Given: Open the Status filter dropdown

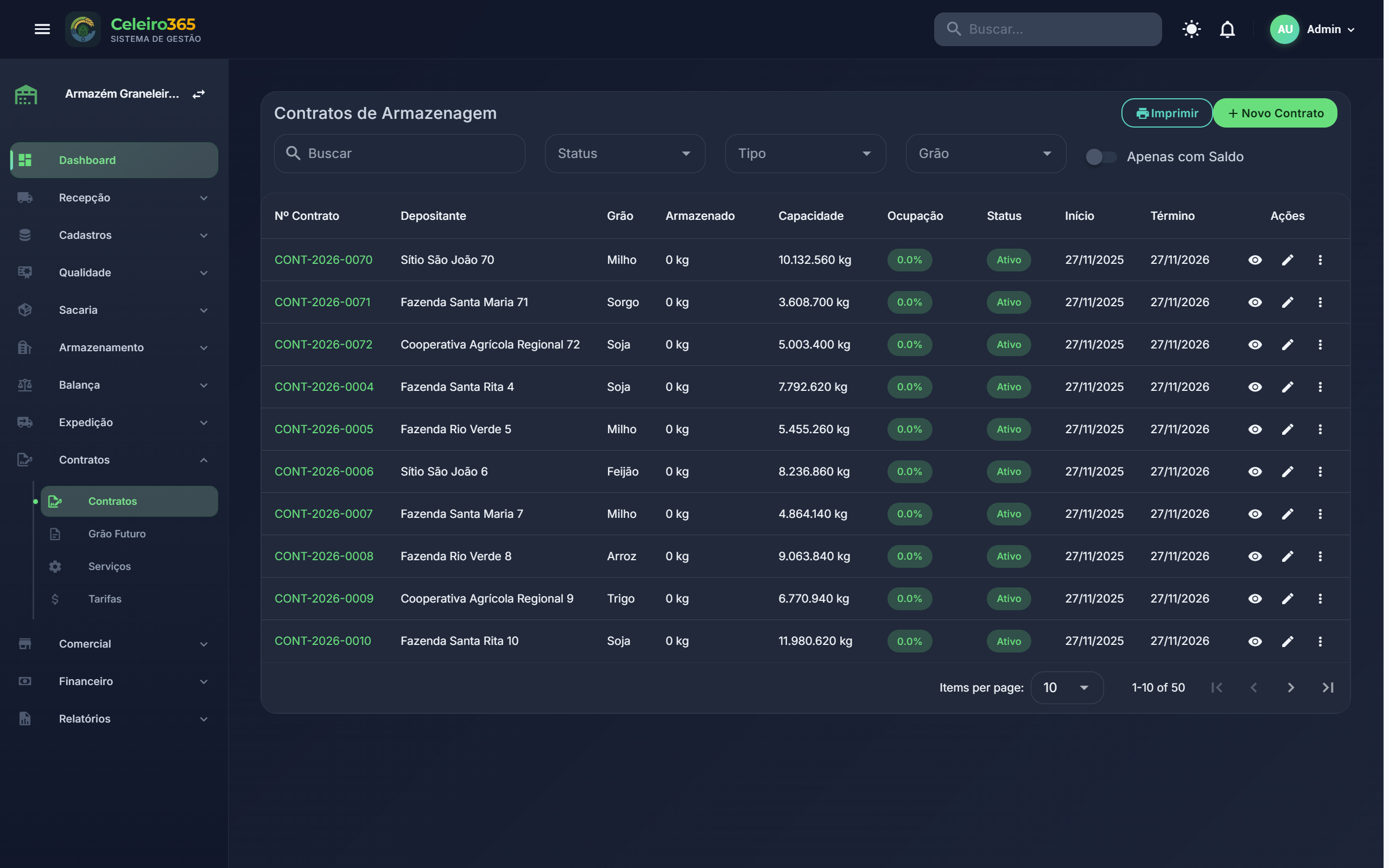Looking at the screenshot, I should pyautogui.click(x=624, y=154).
